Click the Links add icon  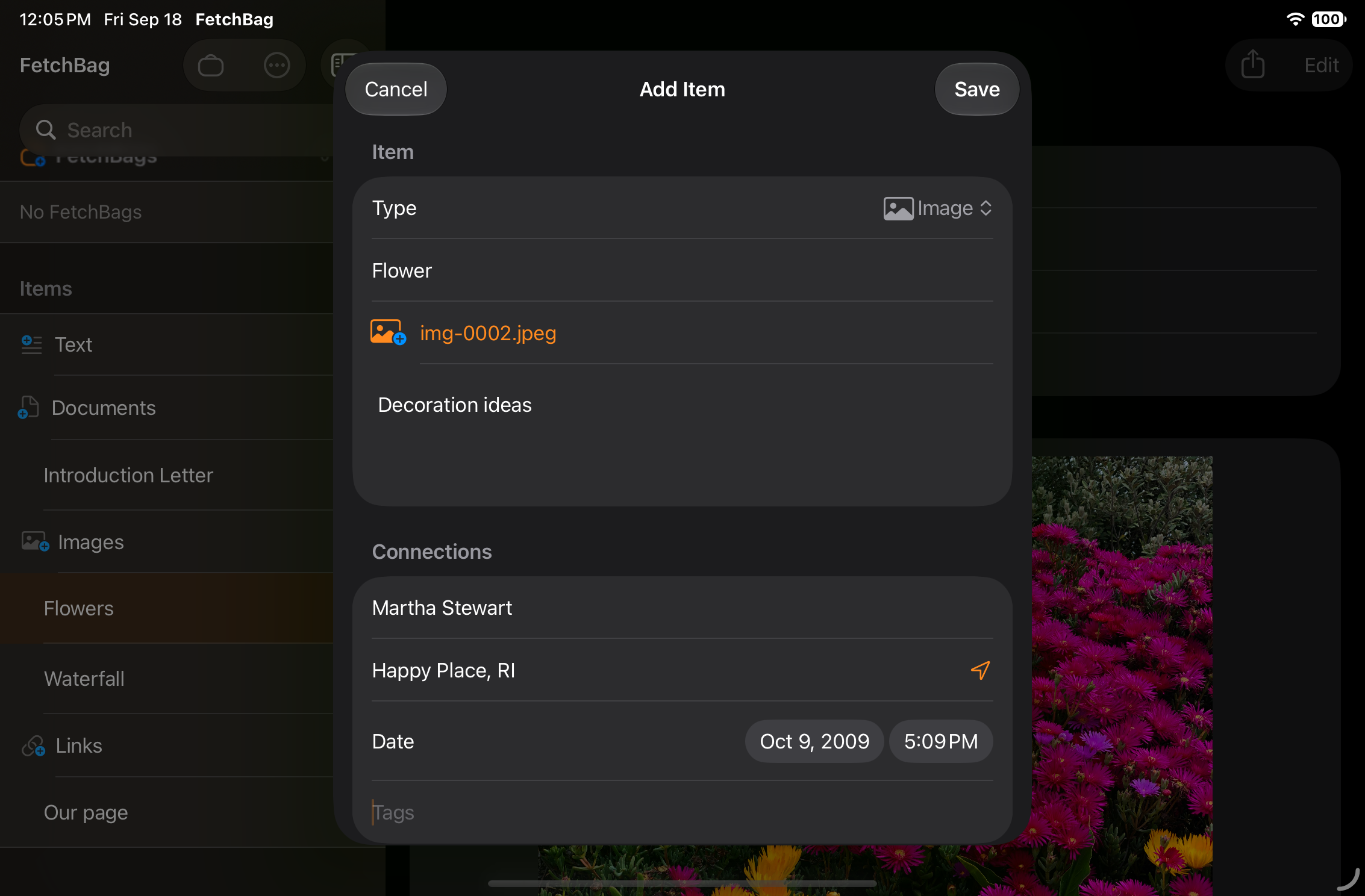pos(33,745)
